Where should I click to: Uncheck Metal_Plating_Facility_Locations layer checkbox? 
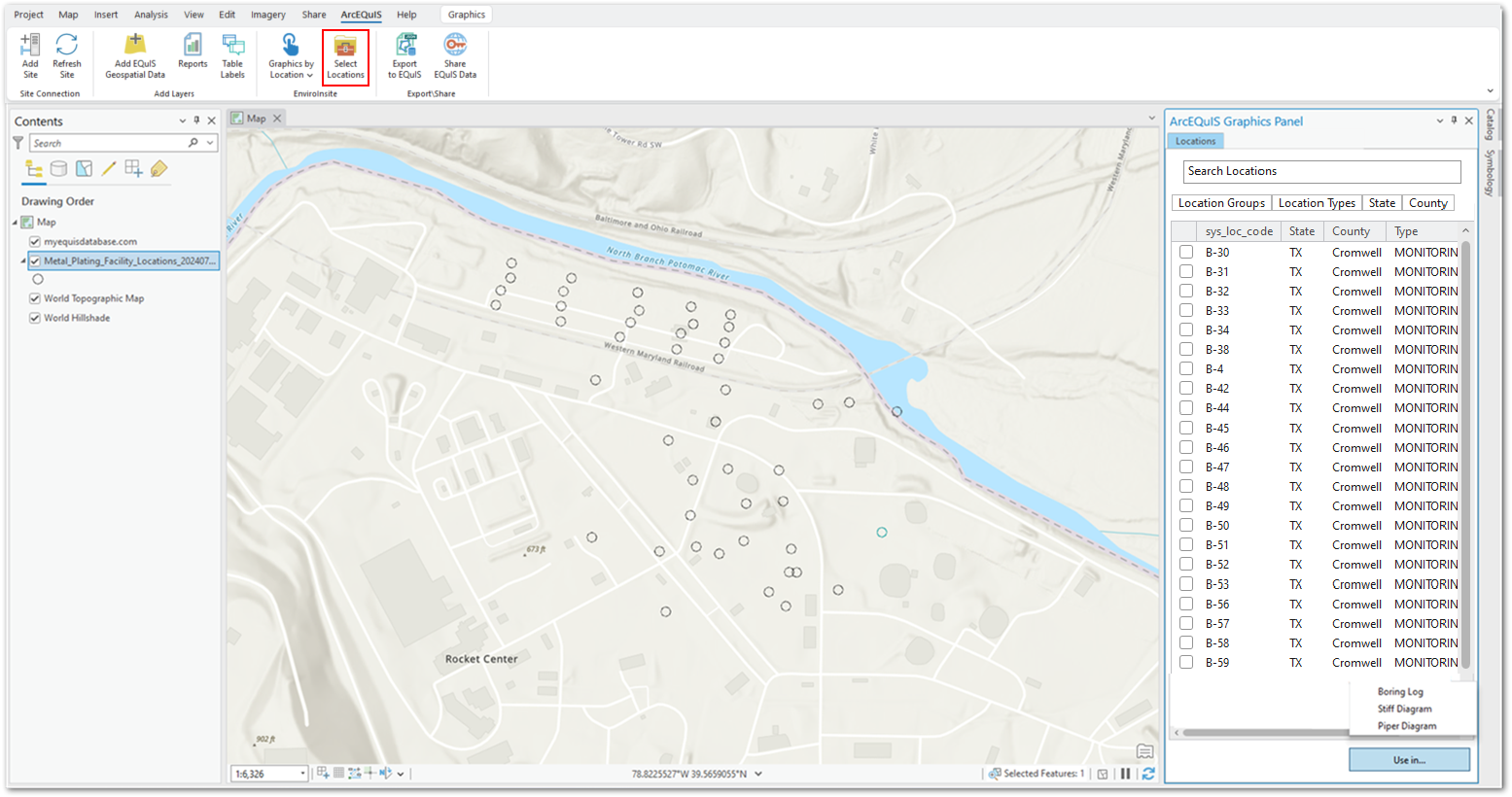[35, 260]
